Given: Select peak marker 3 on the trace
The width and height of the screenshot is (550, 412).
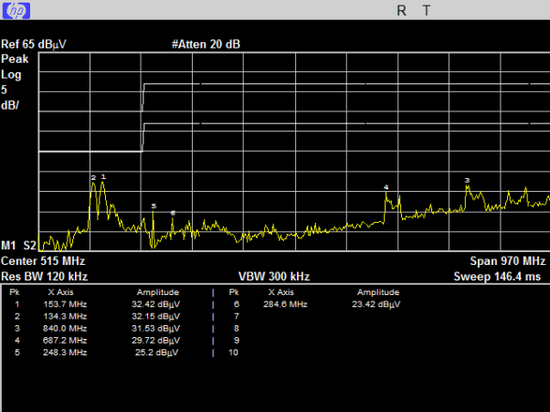Looking at the screenshot, I should tap(467, 181).
